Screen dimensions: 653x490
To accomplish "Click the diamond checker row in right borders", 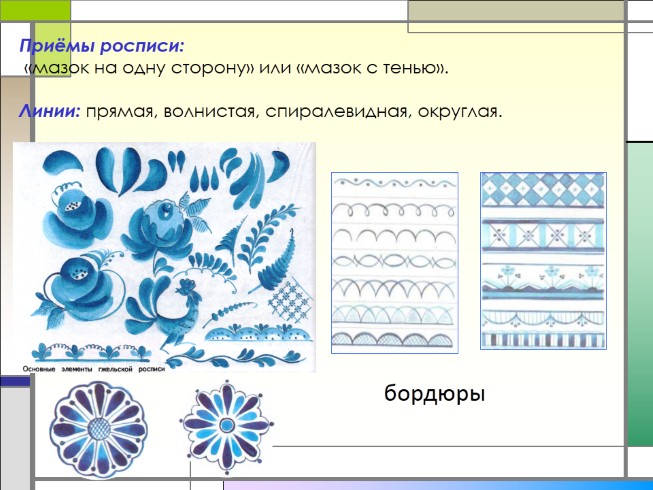I will (x=542, y=187).
